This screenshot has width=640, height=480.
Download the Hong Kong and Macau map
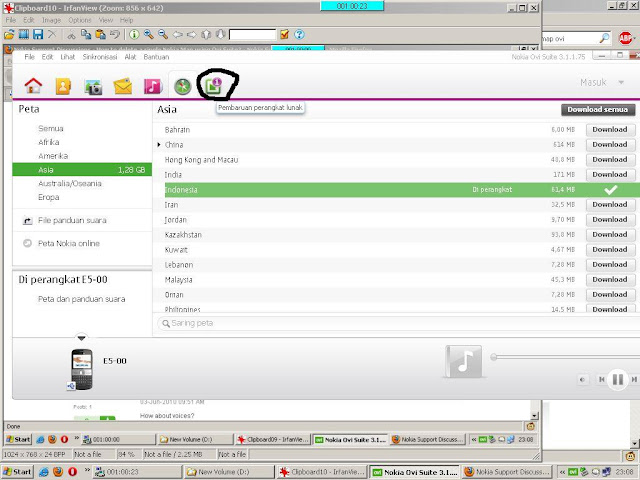[610, 160]
